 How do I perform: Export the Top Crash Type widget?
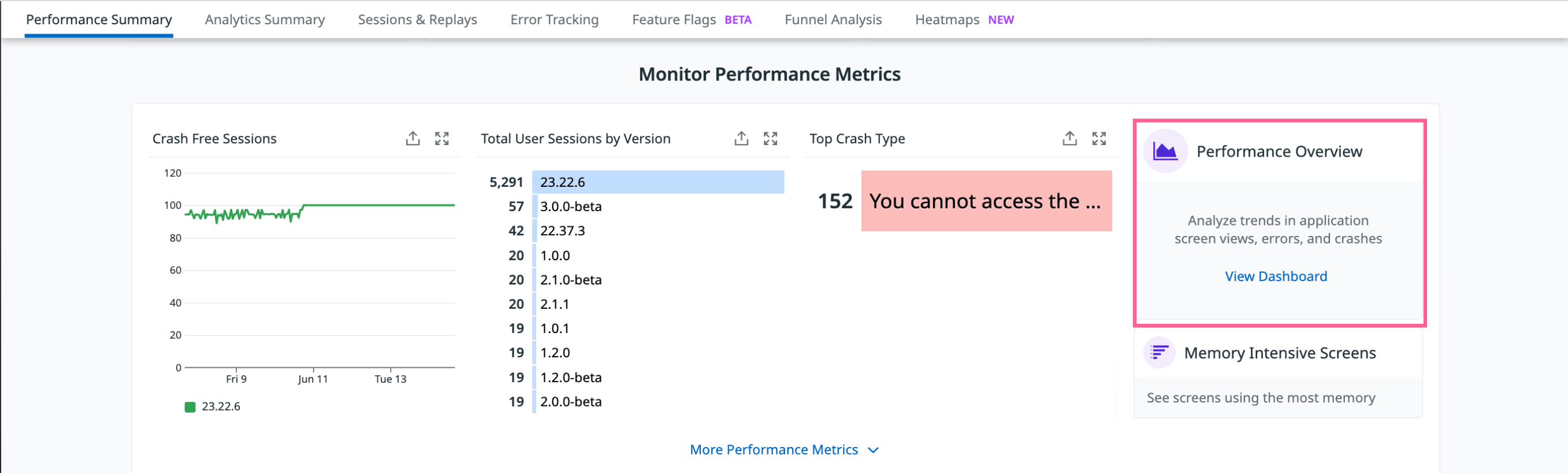(x=1069, y=138)
